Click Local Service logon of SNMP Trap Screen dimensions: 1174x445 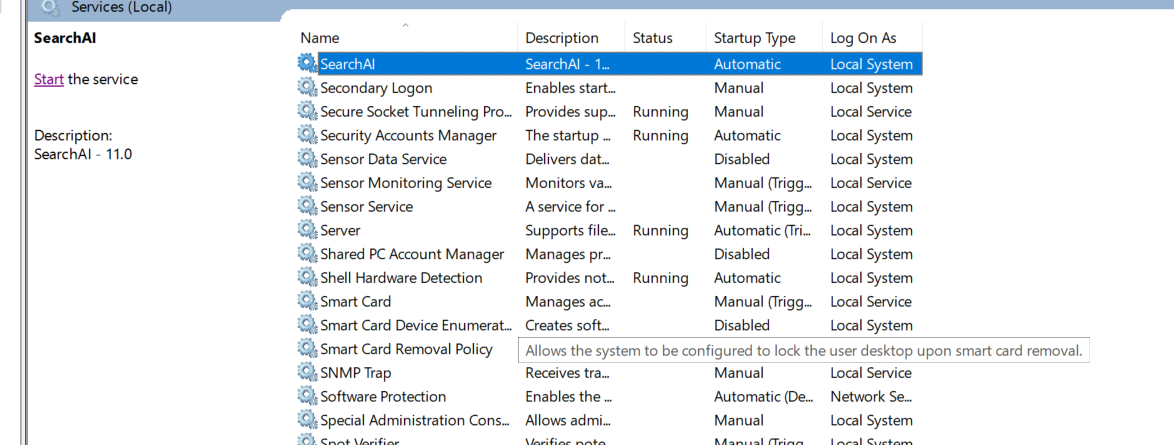click(871, 372)
